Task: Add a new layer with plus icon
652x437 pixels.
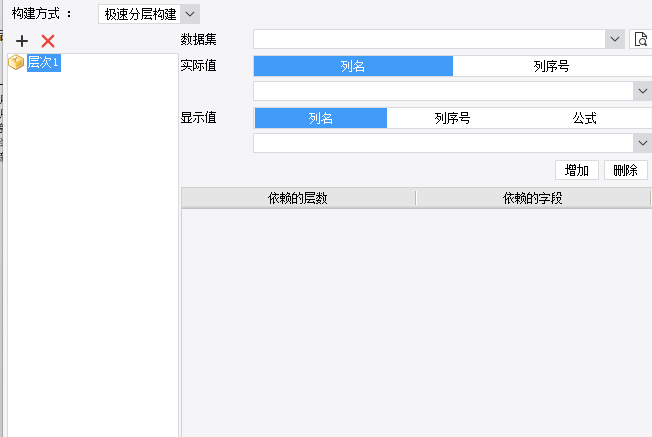Action: coord(22,41)
